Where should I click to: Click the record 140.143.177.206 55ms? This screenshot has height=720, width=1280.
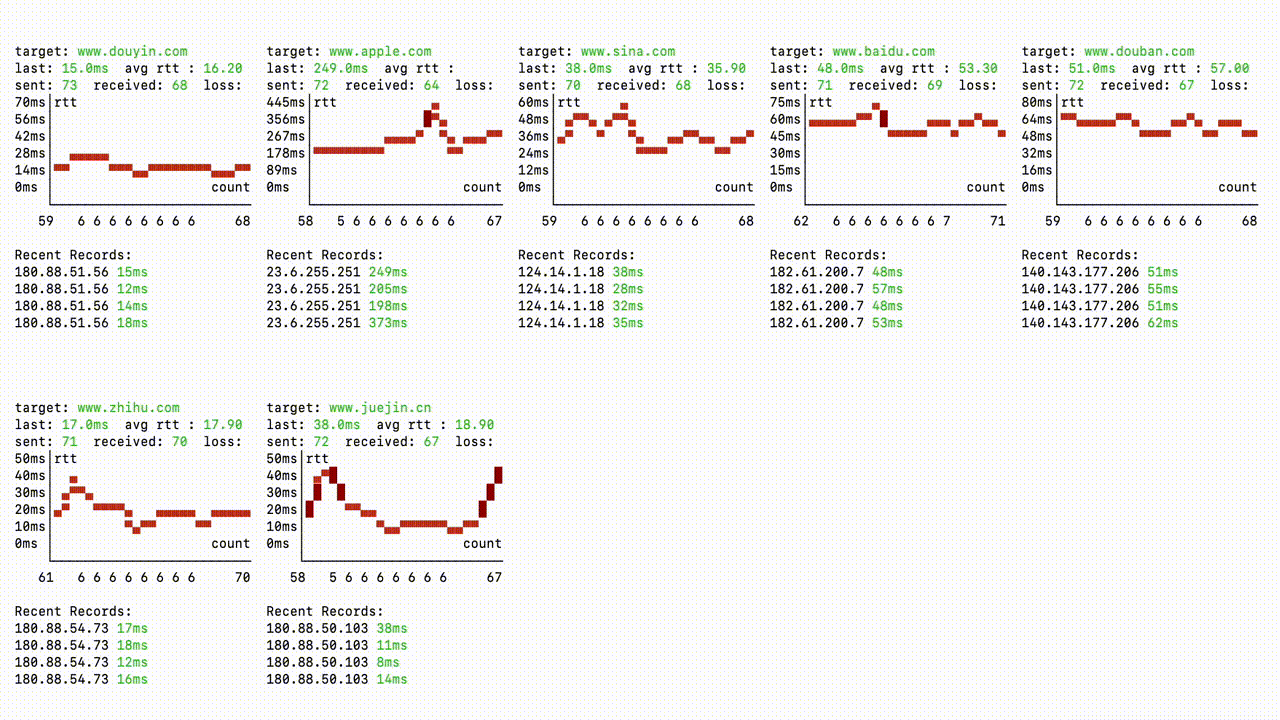1100,289
